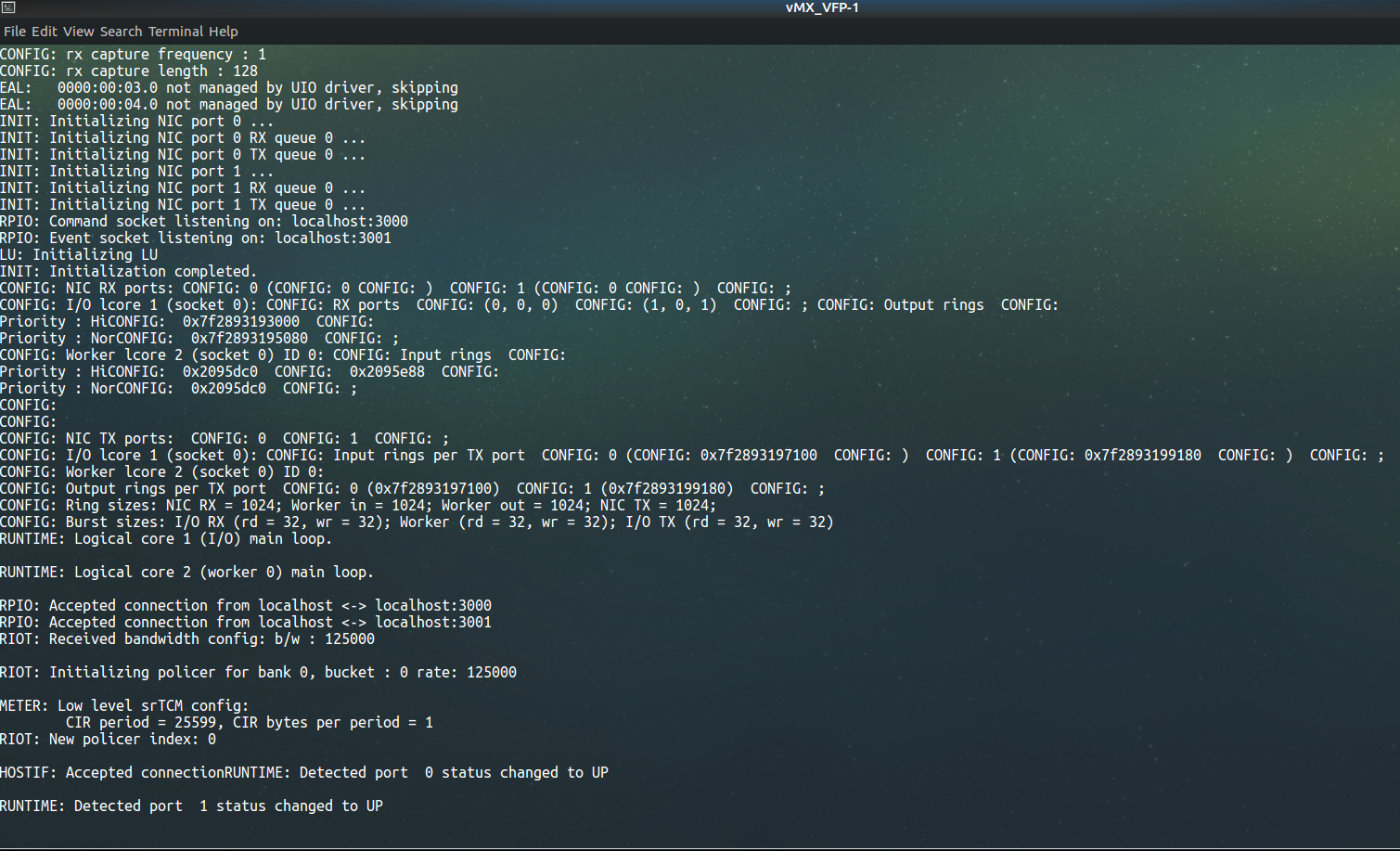The width and height of the screenshot is (1400, 851).
Task: Open the Help menu
Action: pos(223,32)
